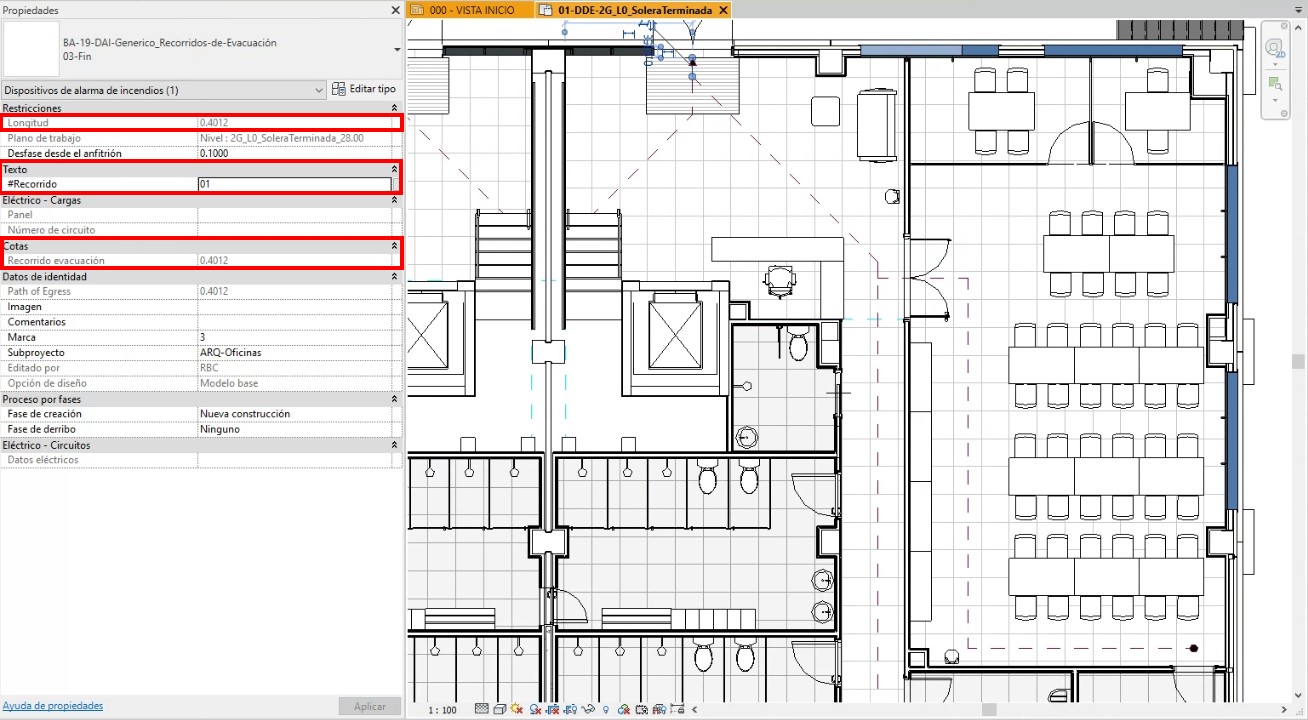Collapse the Restricciones section
The width and height of the screenshot is (1308, 720).
[x=394, y=108]
